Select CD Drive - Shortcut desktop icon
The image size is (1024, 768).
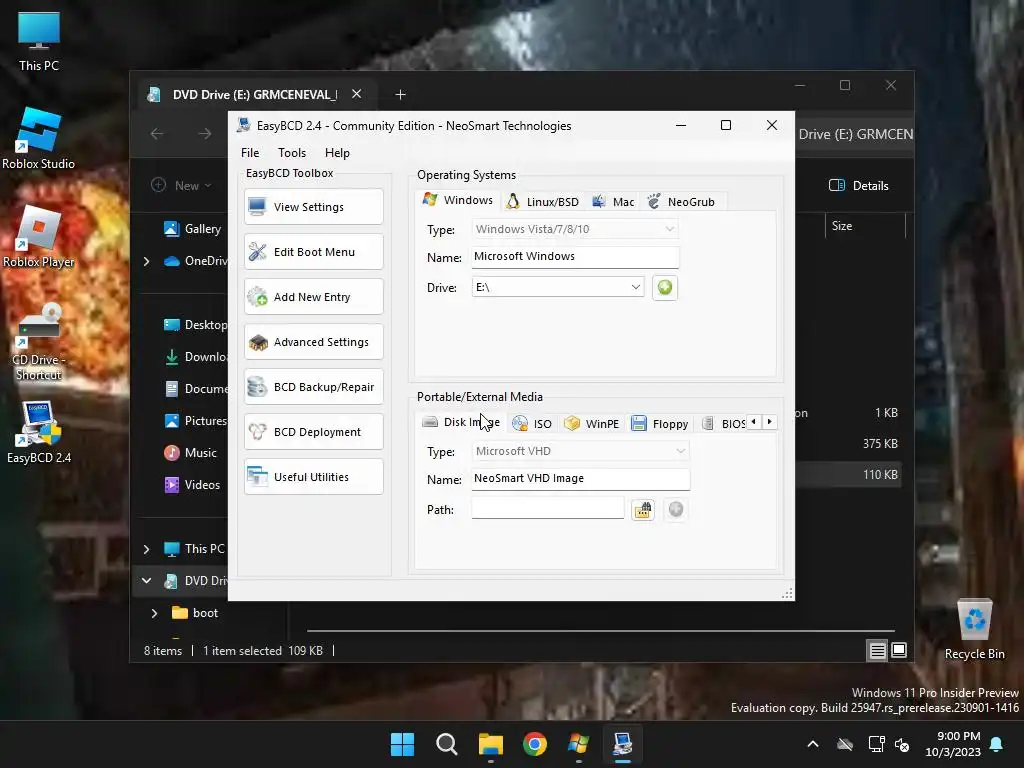point(39,342)
